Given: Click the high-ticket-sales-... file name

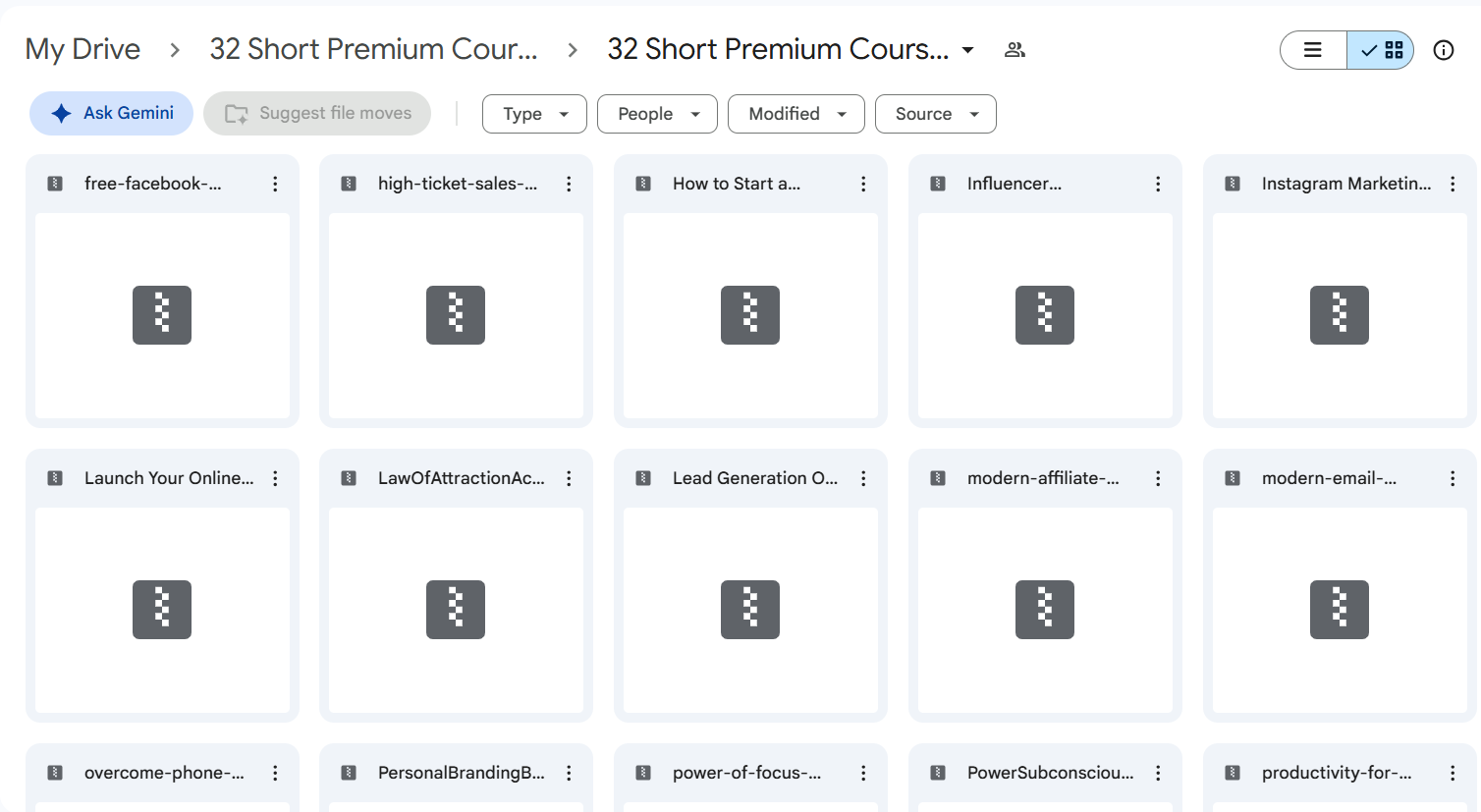Looking at the screenshot, I should click(458, 184).
